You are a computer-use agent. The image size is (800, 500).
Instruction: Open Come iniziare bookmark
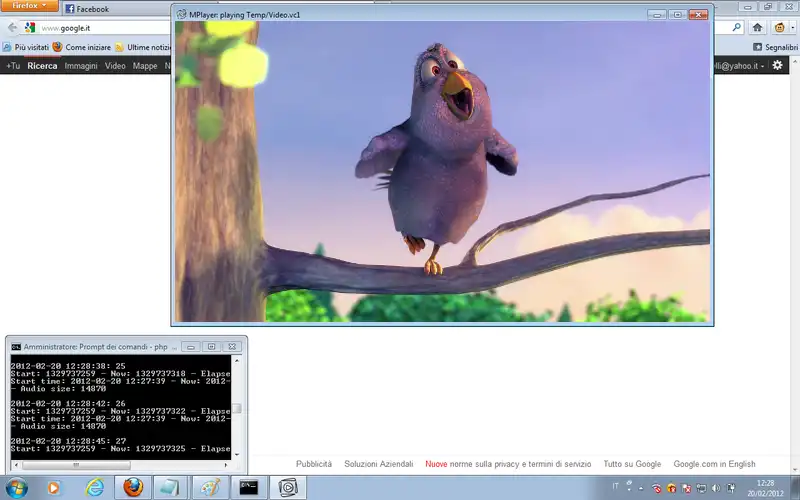[82, 47]
